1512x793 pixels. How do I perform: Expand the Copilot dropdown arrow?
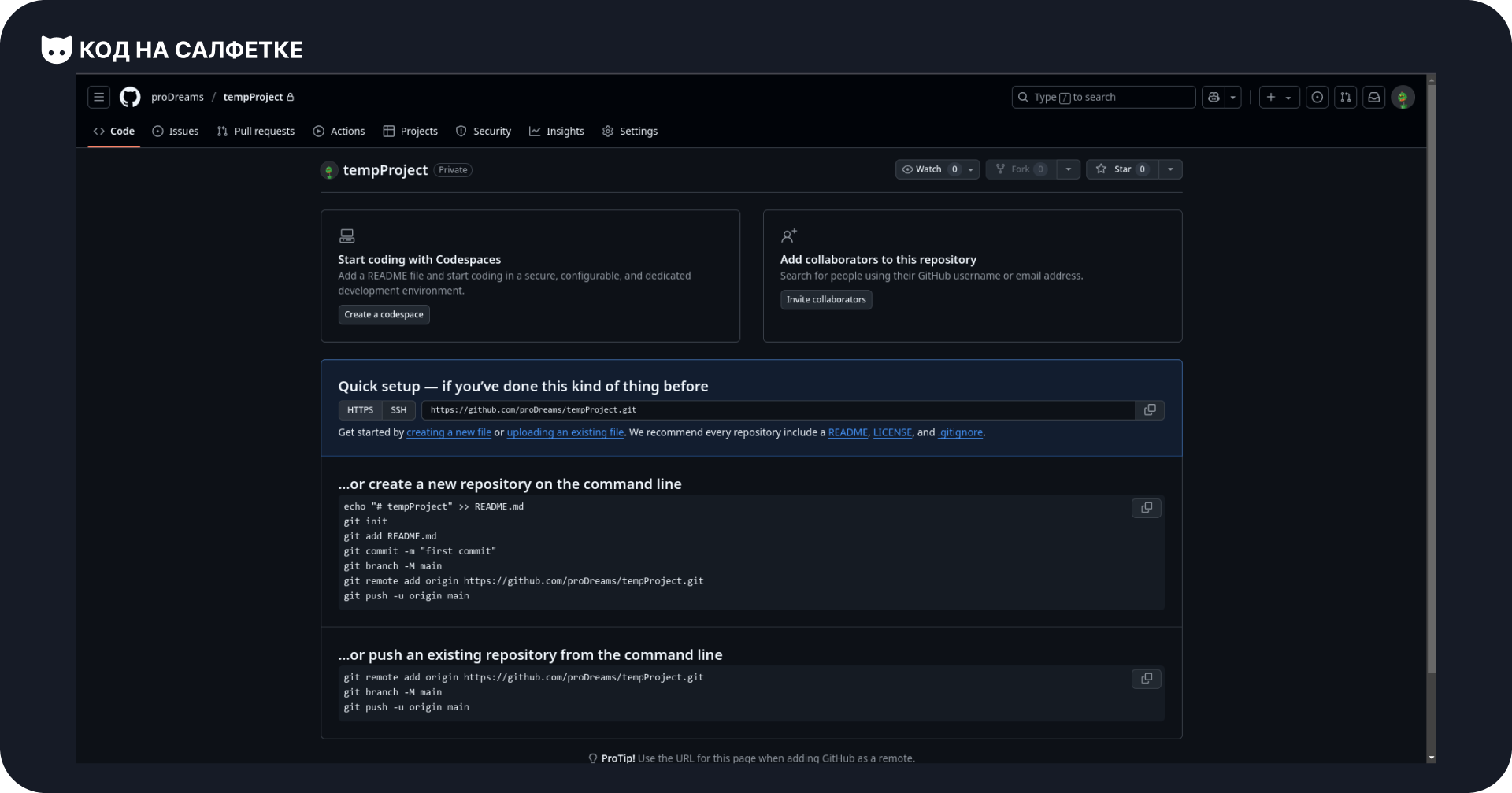1233,97
